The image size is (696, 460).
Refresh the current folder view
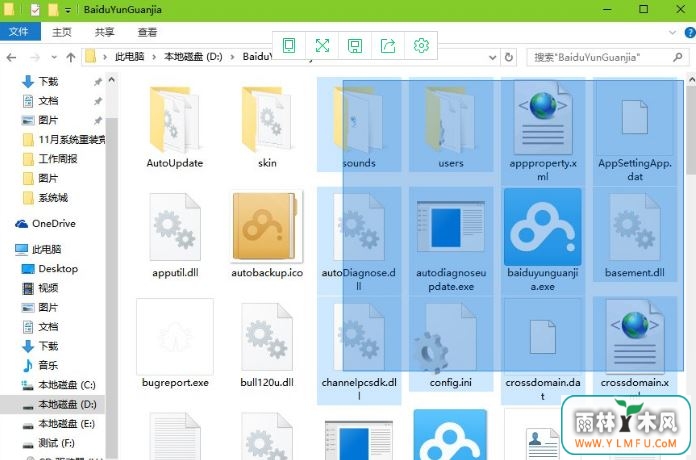[509, 57]
